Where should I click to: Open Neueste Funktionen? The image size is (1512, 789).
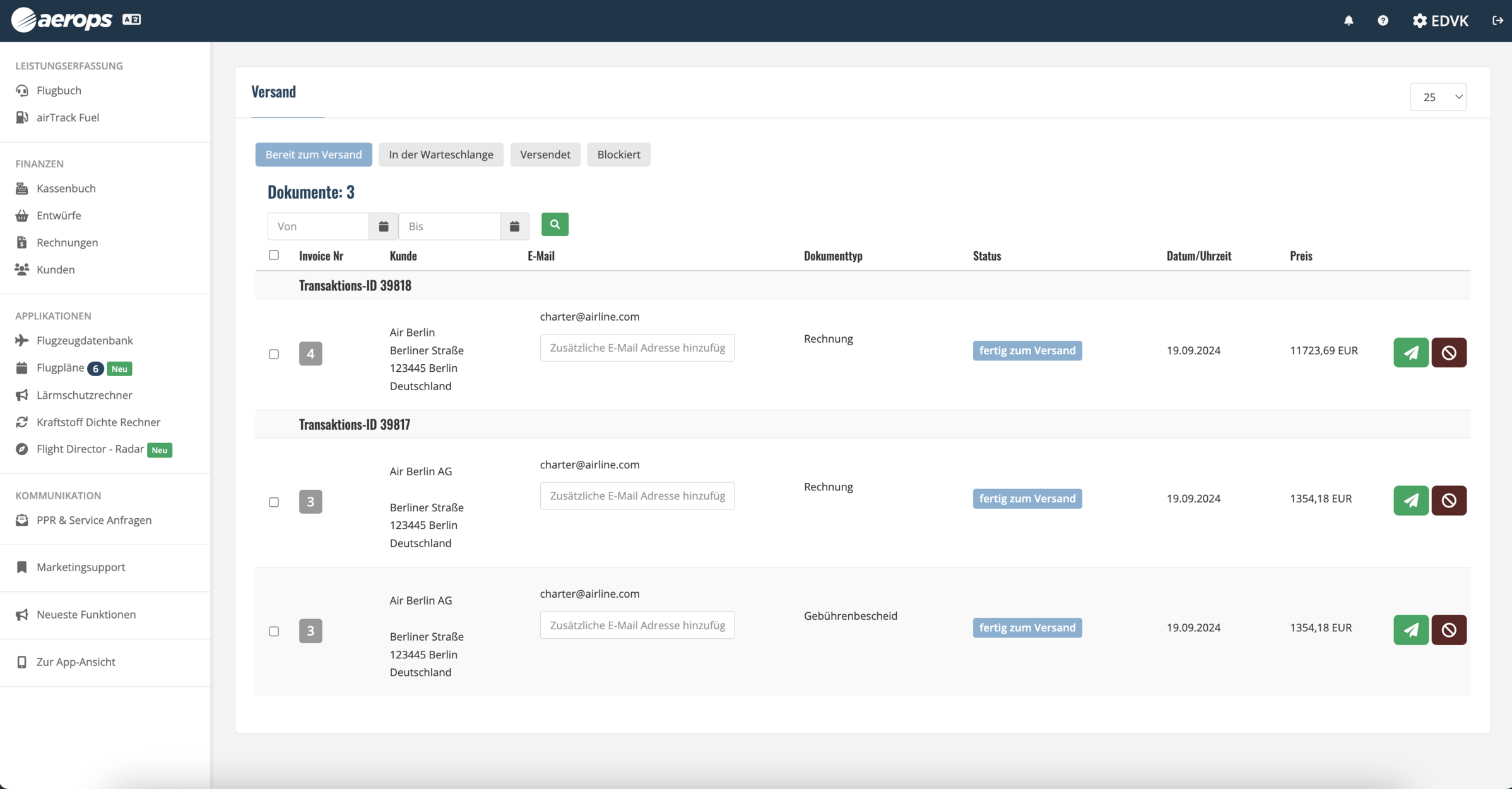[x=86, y=614]
